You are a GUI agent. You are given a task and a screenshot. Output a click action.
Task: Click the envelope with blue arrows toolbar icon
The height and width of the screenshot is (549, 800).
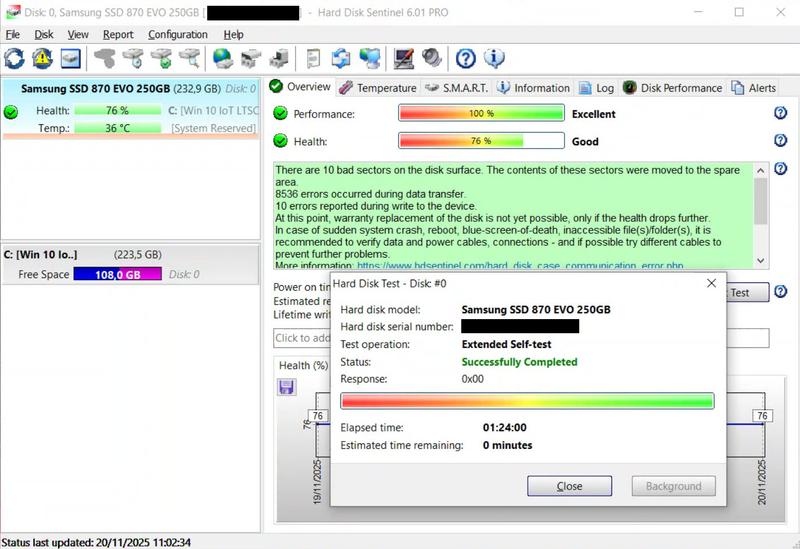click(341, 58)
